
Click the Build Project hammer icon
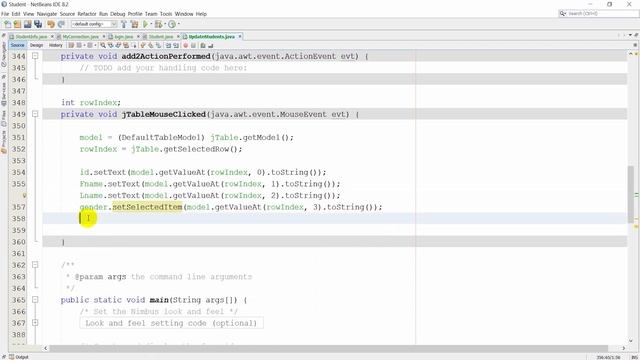tap(124, 24)
